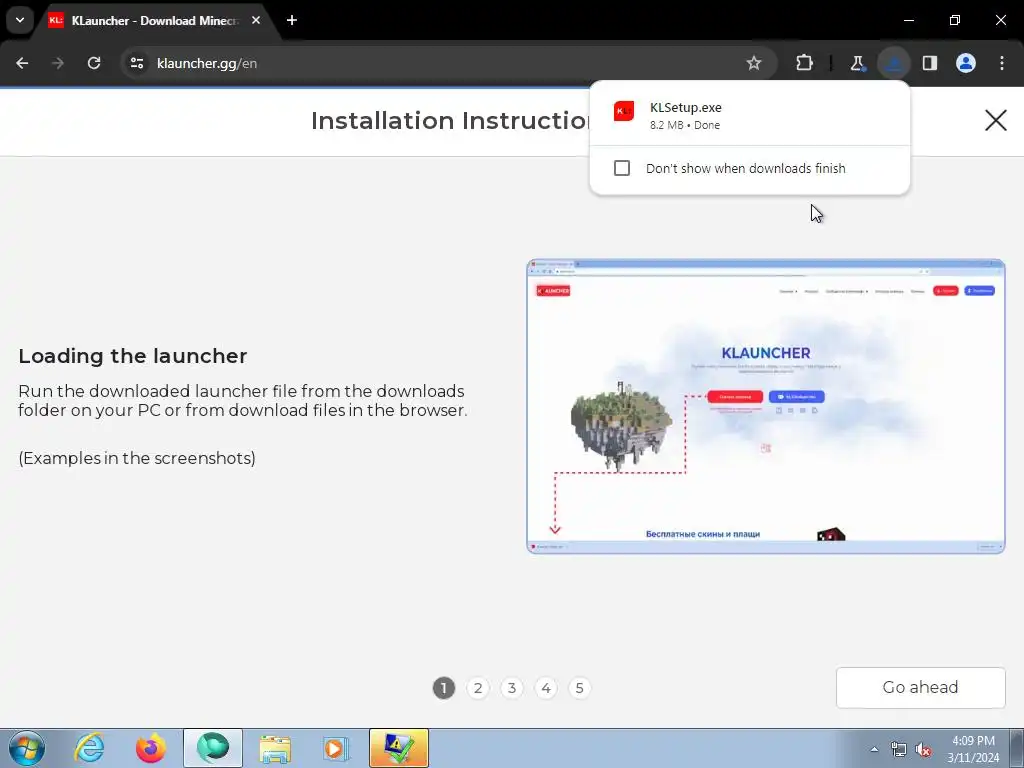Image resolution: width=1024 pixels, height=768 pixels.
Task: Open the Chrome profile avatar
Action: (966, 63)
